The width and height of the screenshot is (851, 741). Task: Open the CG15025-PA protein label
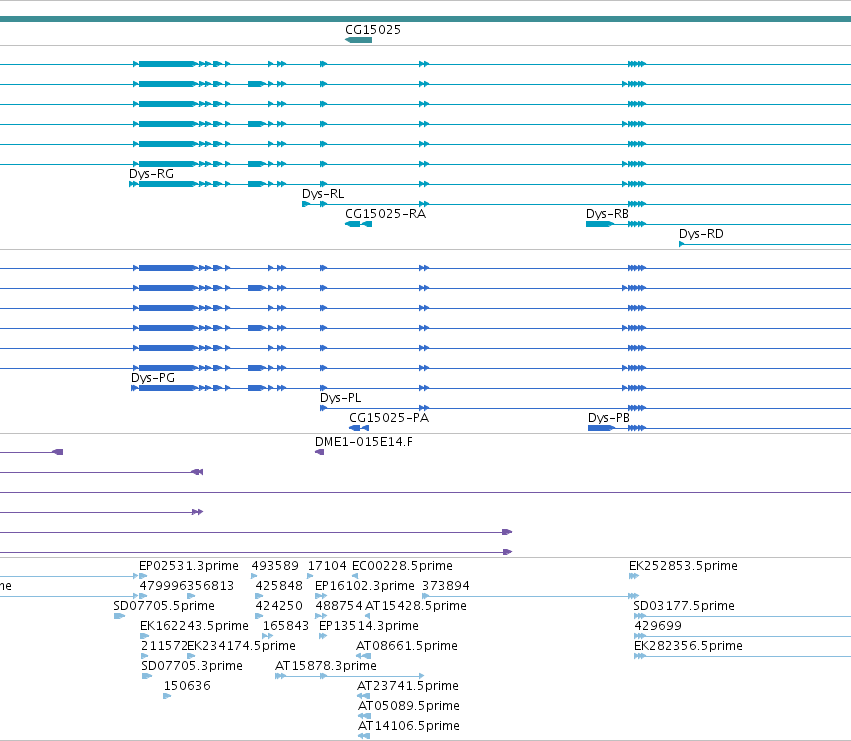click(389, 418)
